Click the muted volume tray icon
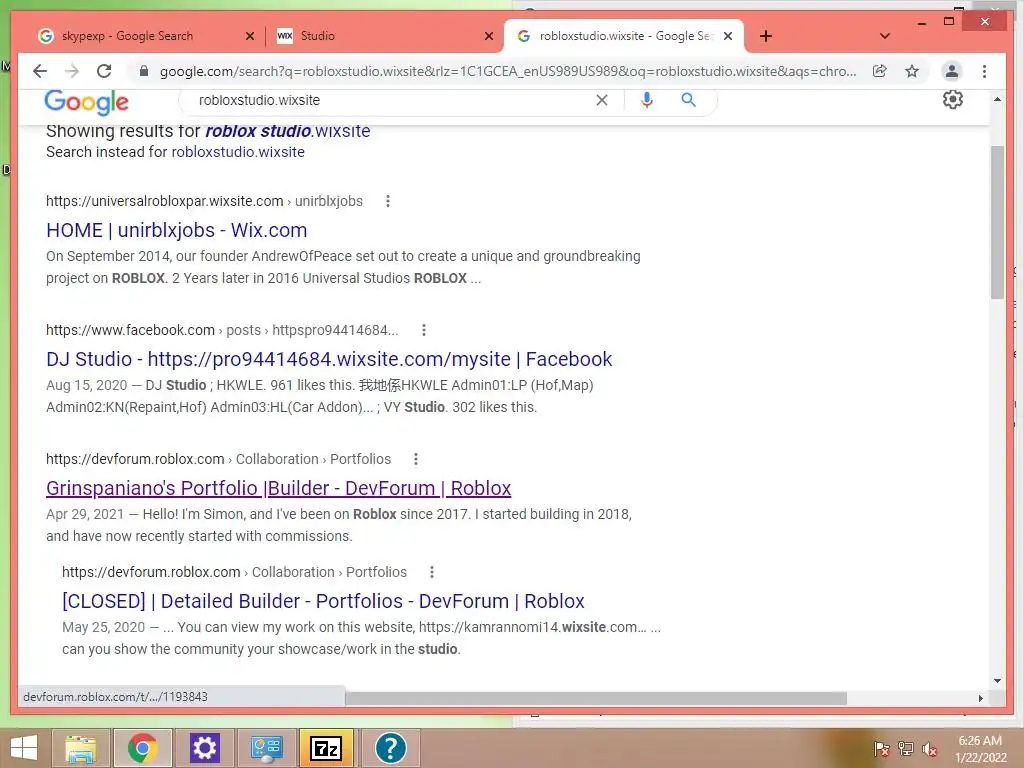This screenshot has height=768, width=1024. coord(929,749)
